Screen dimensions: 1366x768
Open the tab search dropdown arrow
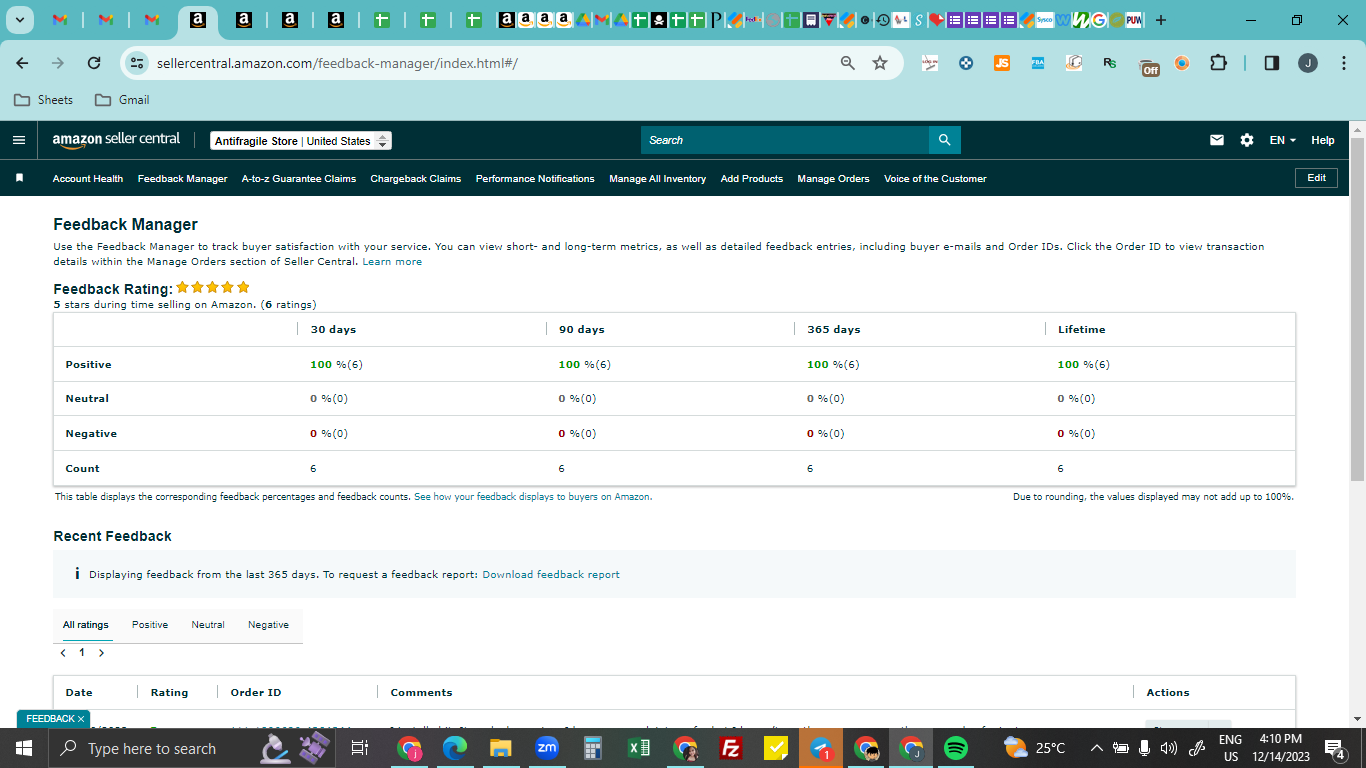pyautogui.click(x=19, y=20)
